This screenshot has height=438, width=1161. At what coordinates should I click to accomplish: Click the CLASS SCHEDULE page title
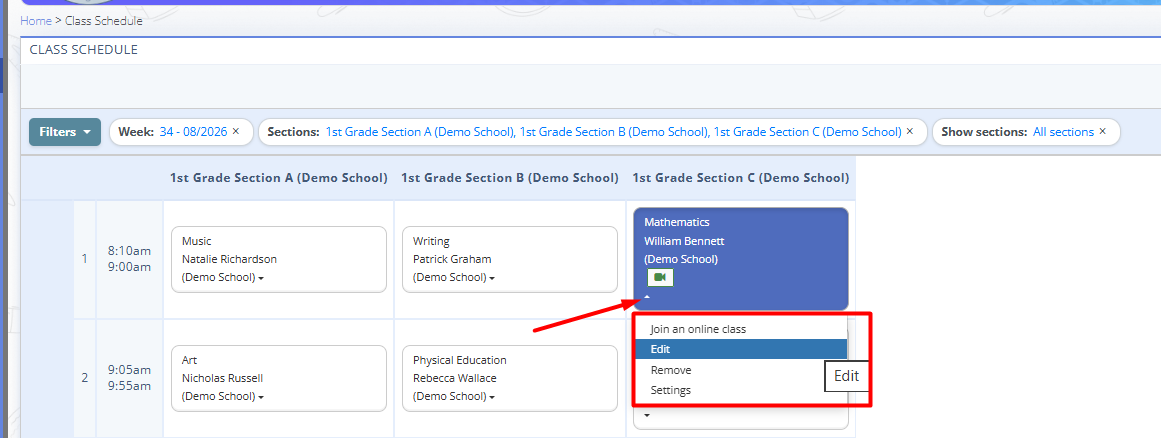point(83,50)
